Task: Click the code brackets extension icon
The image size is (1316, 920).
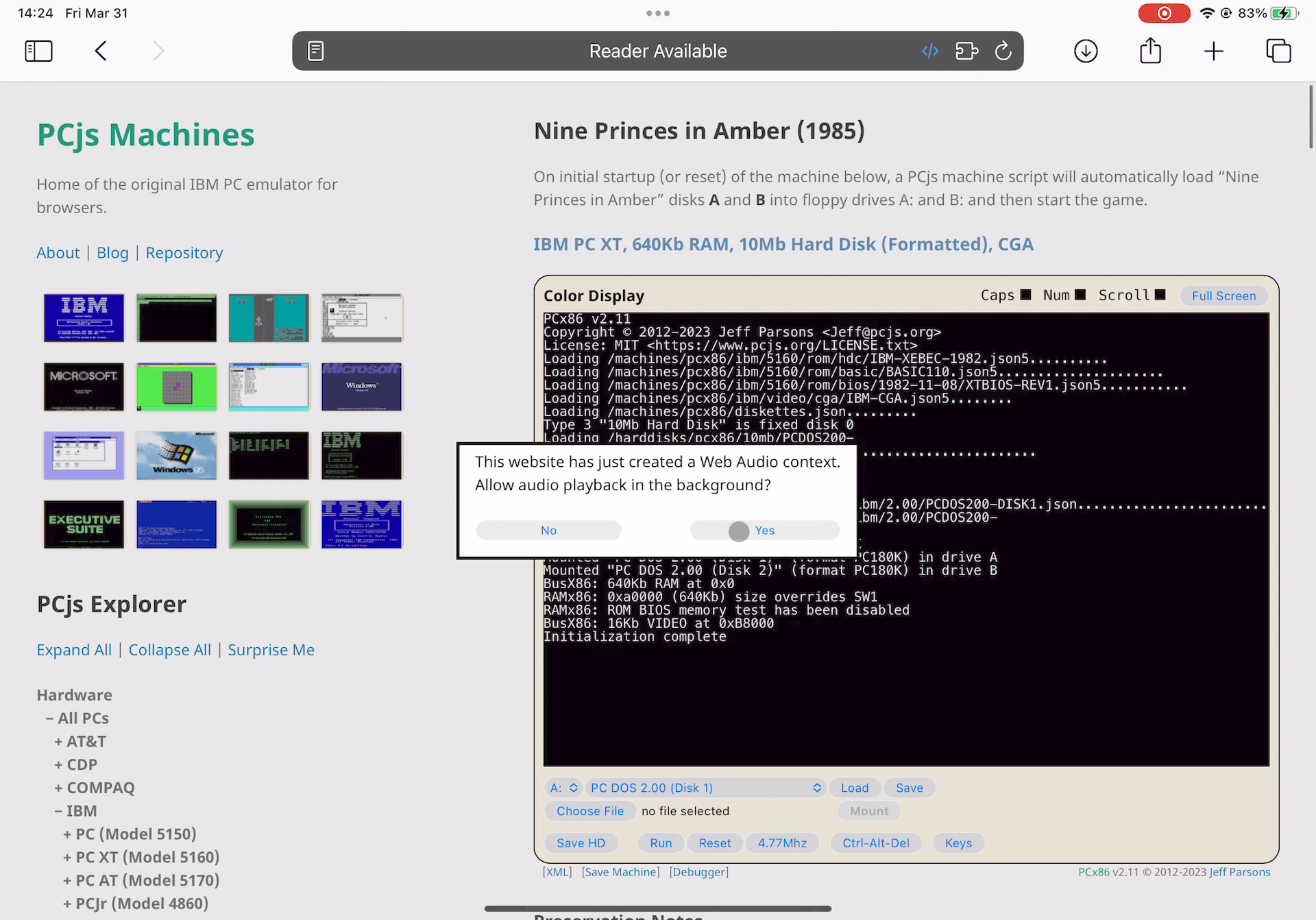Action: click(x=930, y=51)
